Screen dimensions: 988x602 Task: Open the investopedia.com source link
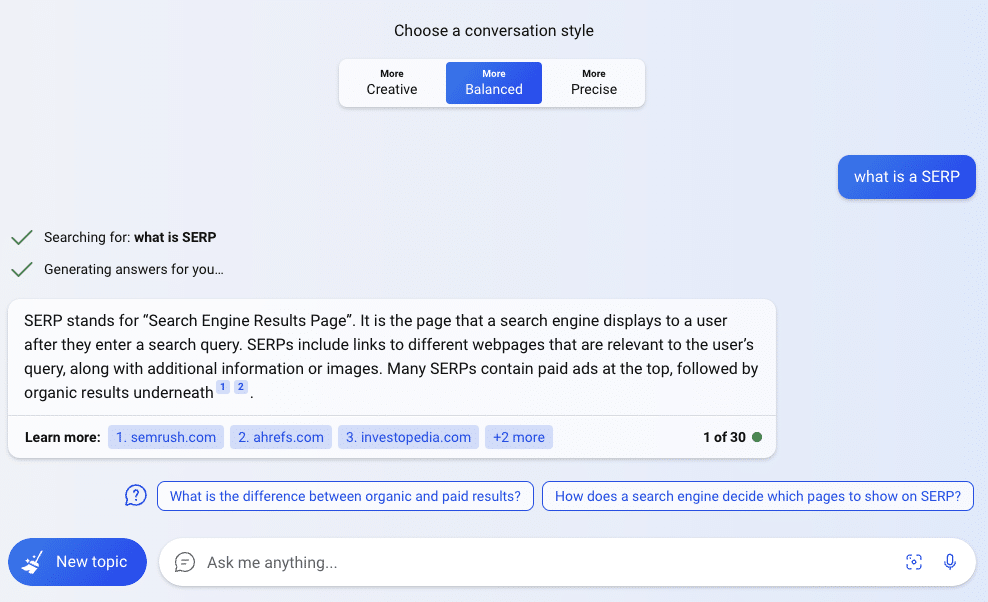[x=408, y=437]
